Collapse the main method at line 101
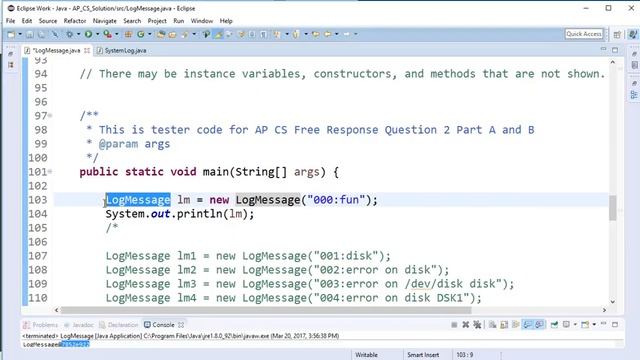Viewport: 640px width, 360px height. 50,171
